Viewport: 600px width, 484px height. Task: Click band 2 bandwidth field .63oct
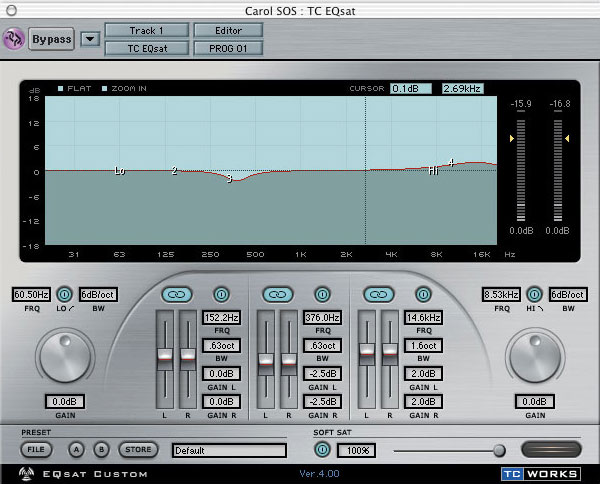point(221,345)
